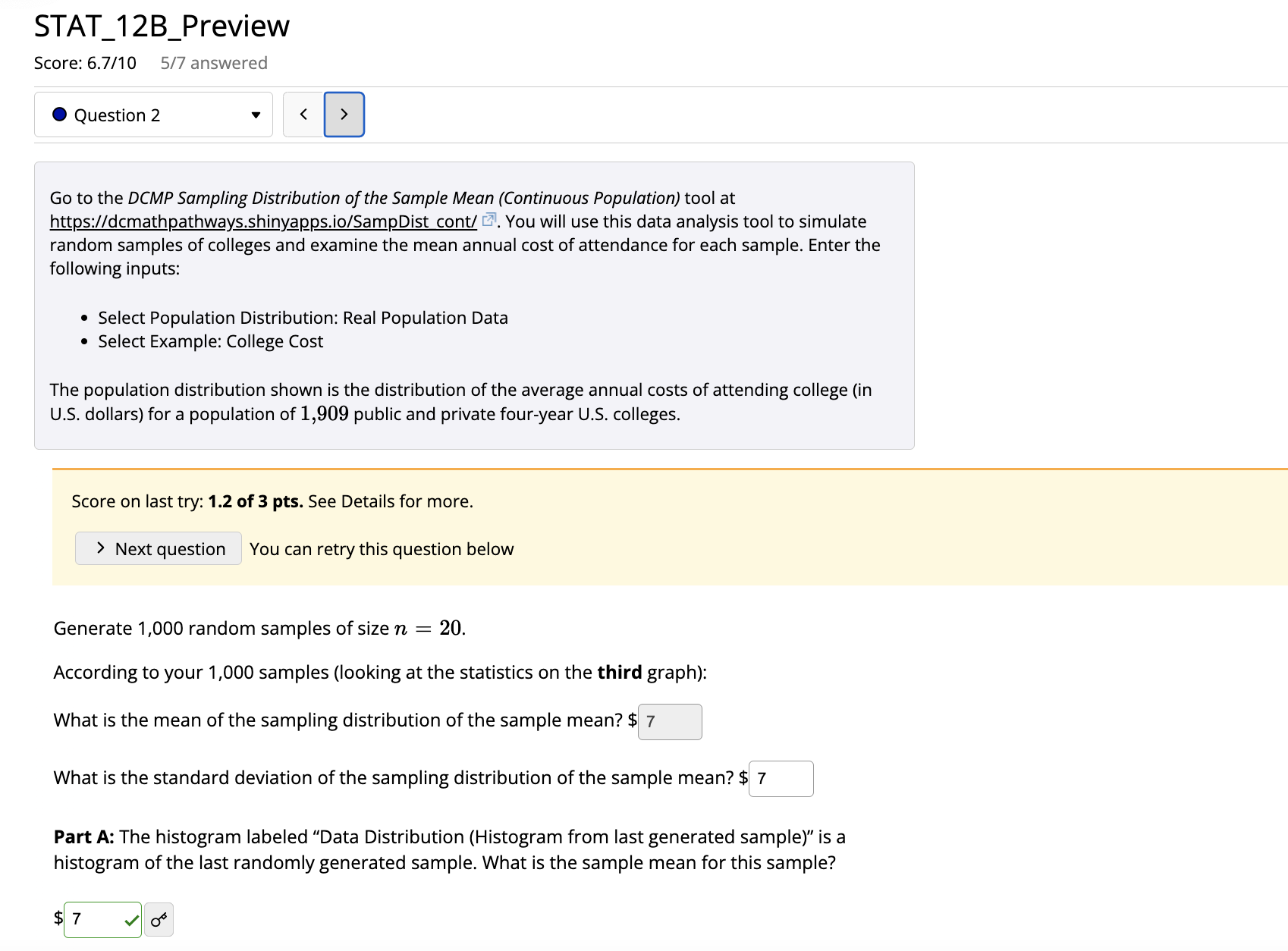Click inside the sampling mean answer field
This screenshot has height=951, width=1288.
(670, 722)
